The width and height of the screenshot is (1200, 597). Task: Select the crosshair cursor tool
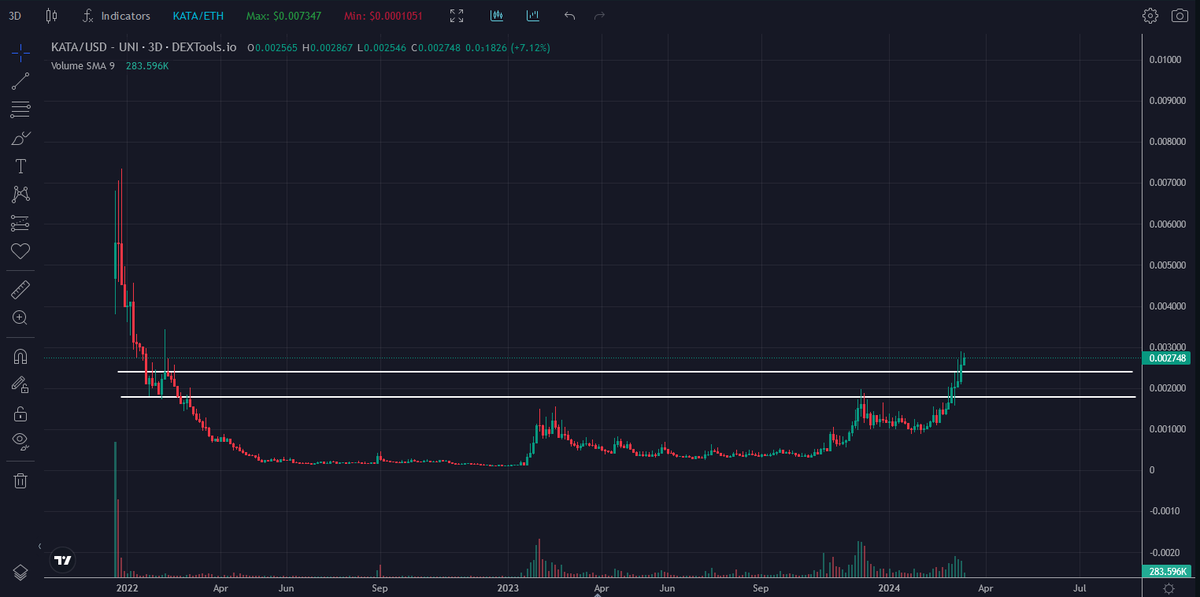(x=20, y=52)
